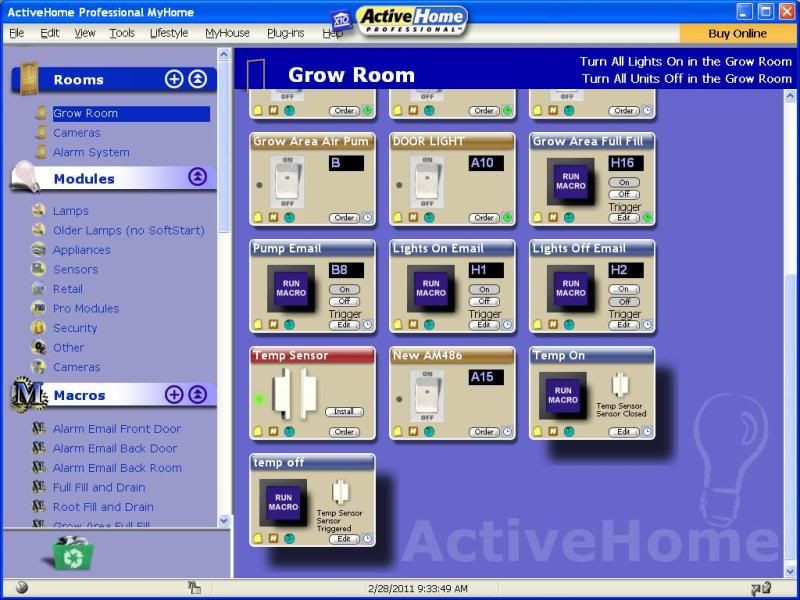The image size is (800, 600).
Task: Click the Pro Modules icon
Action: pyautogui.click(x=39, y=308)
